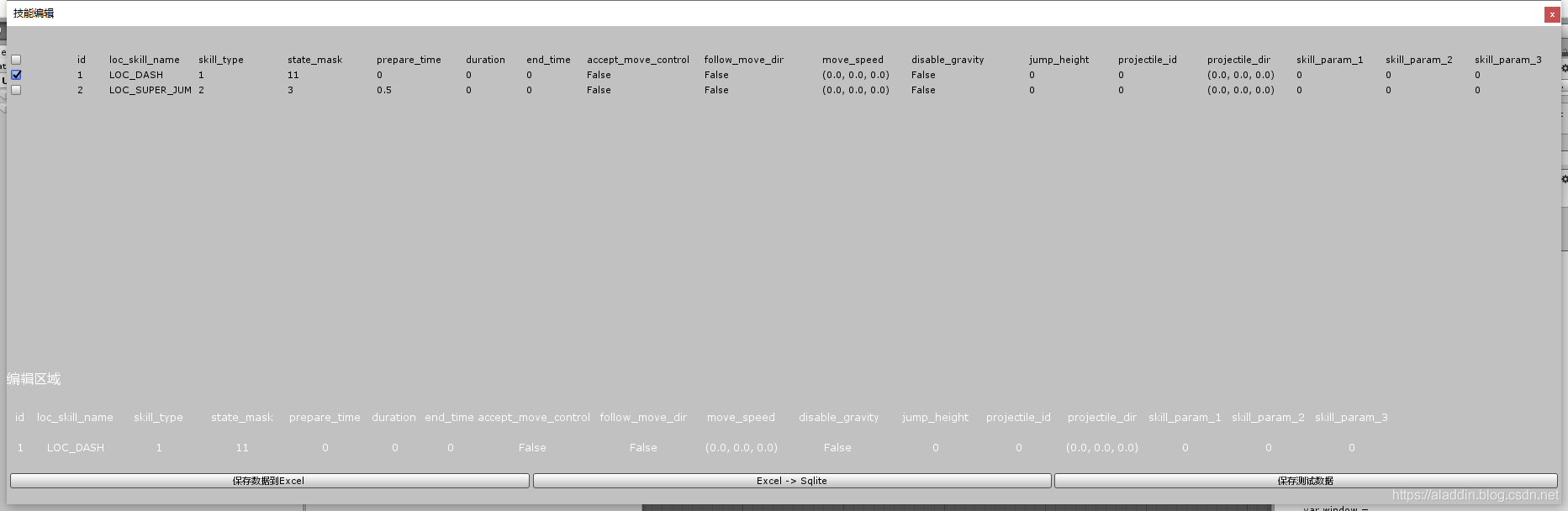Click prepare_time value 0.5 in table
The image size is (1568, 511).
click(x=384, y=90)
